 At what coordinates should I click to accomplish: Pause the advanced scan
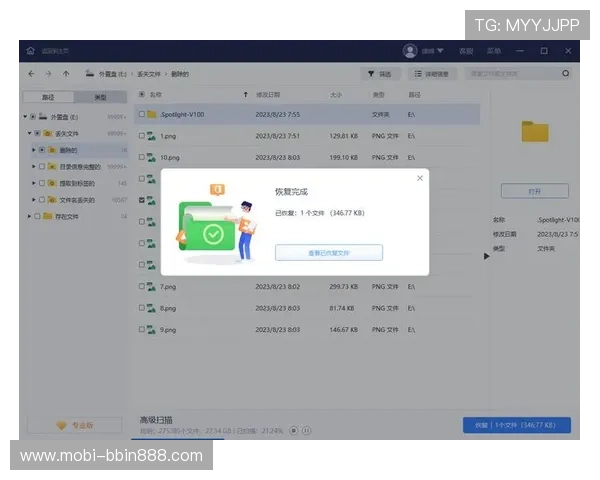307,431
